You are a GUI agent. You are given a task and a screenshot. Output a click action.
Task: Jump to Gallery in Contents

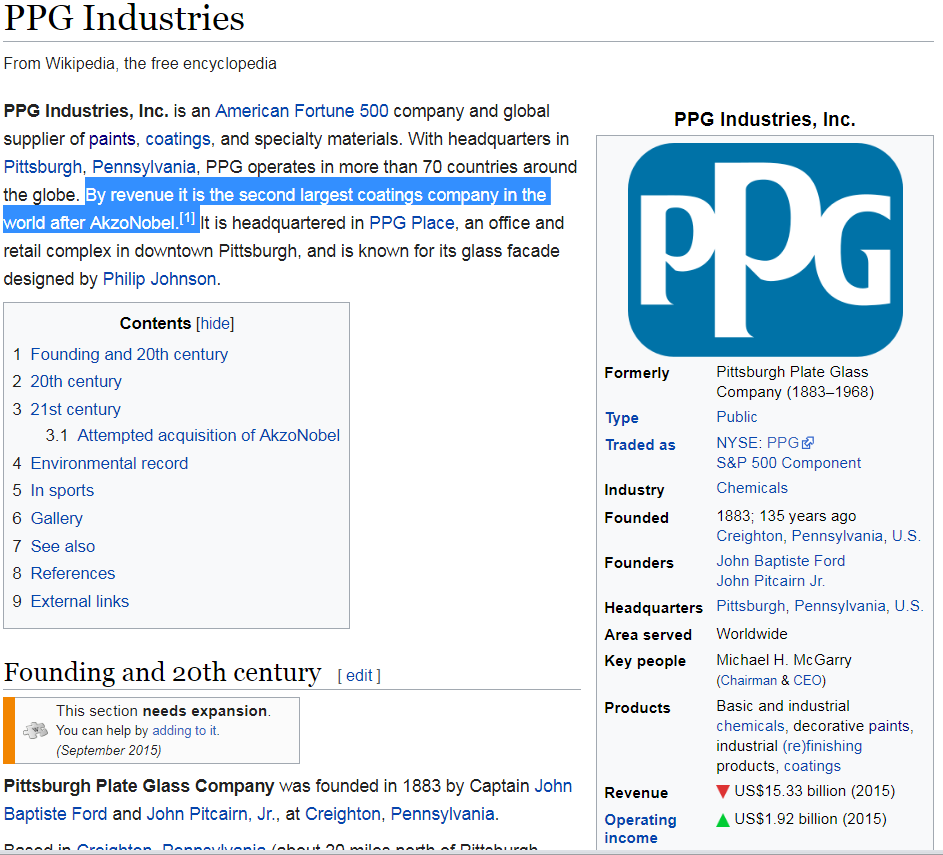click(57, 518)
